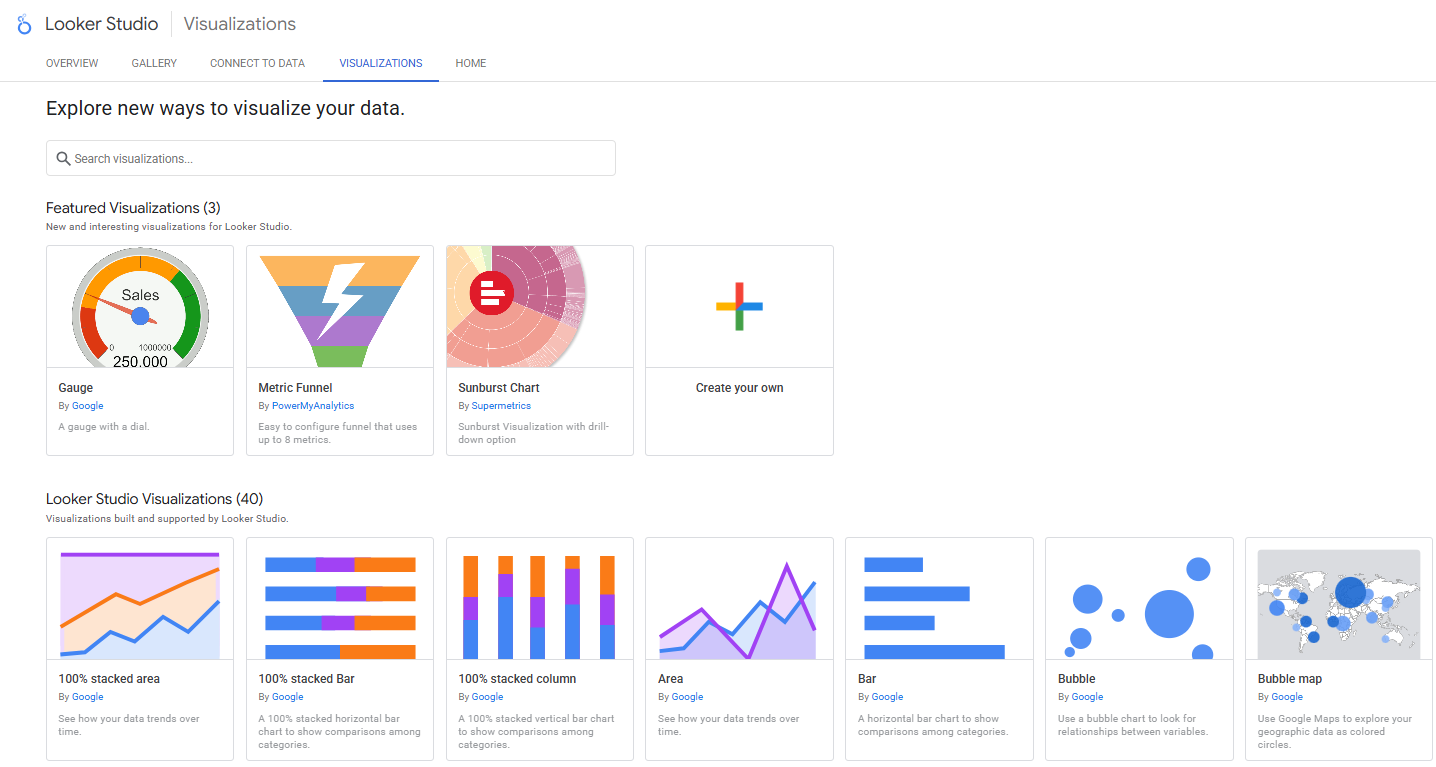Open the Gallery tab
1436x767 pixels.
(154, 63)
